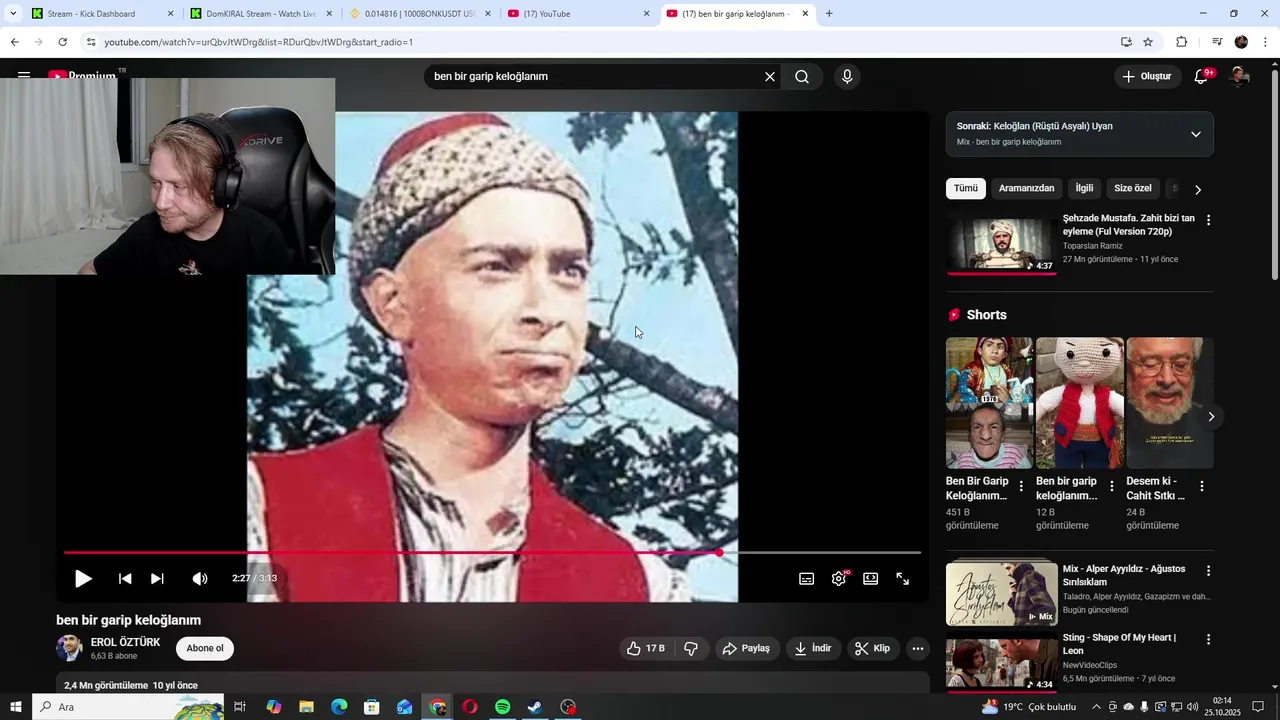Select the Size özel filter chip
The height and width of the screenshot is (720, 1280).
(1133, 188)
